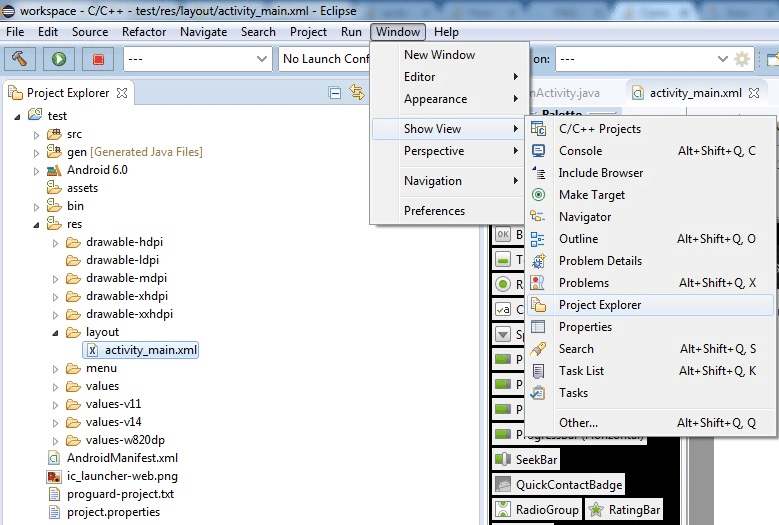Collapse the layout folder
Viewport: 779px width, 525px height.
(x=55, y=333)
